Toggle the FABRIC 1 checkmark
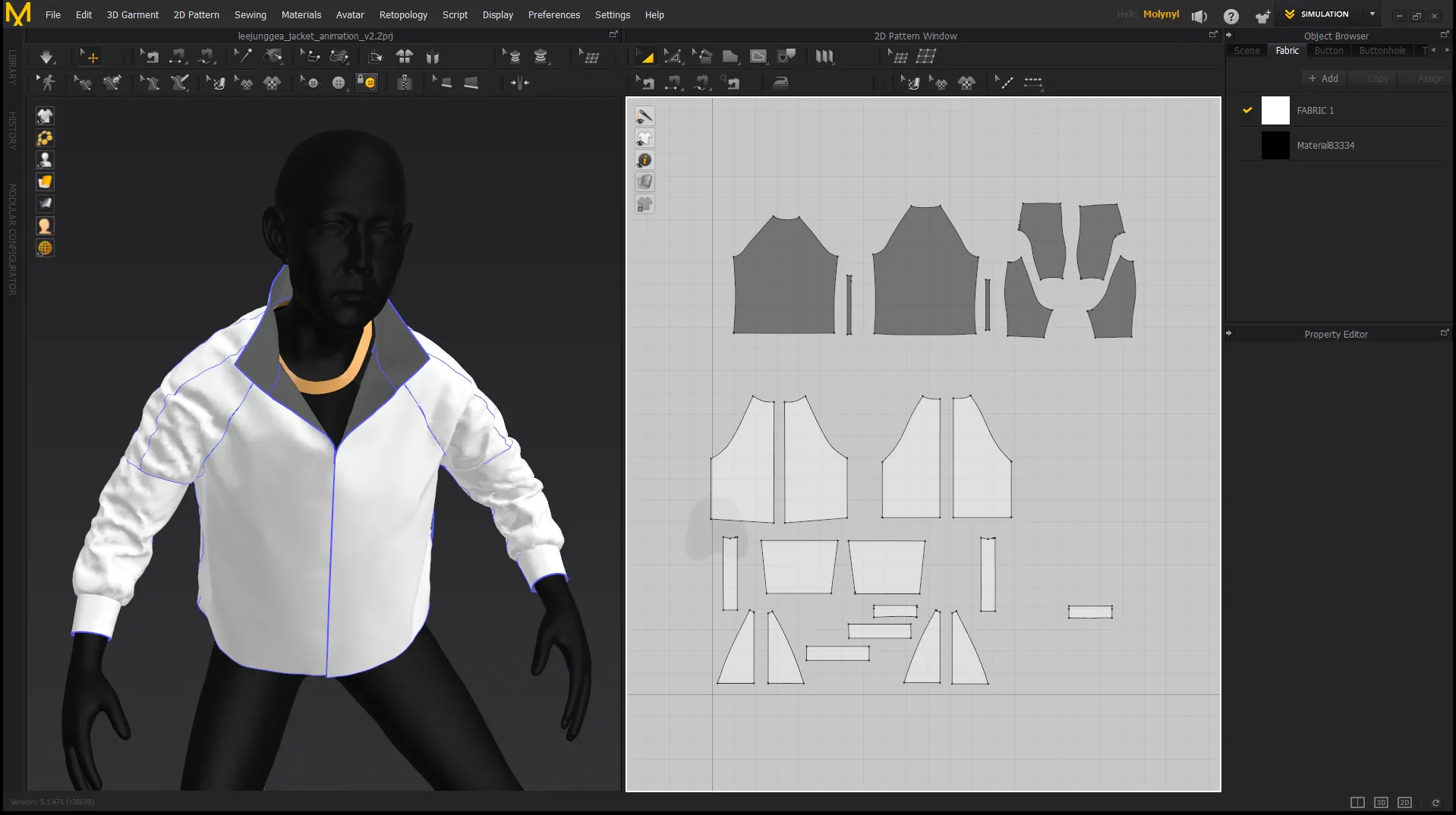 [x=1246, y=110]
